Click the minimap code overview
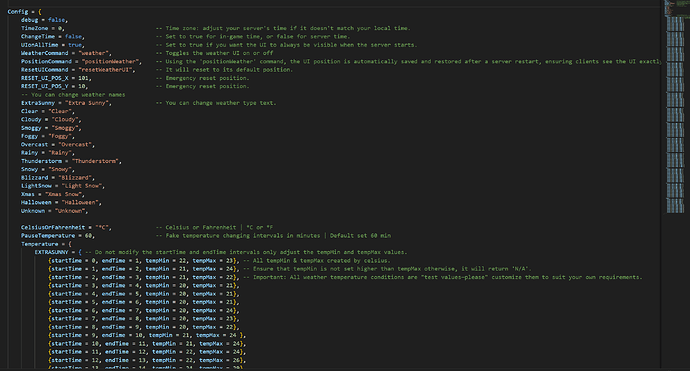Image resolution: width=690 pixels, height=371 pixels. [x=675, y=107]
